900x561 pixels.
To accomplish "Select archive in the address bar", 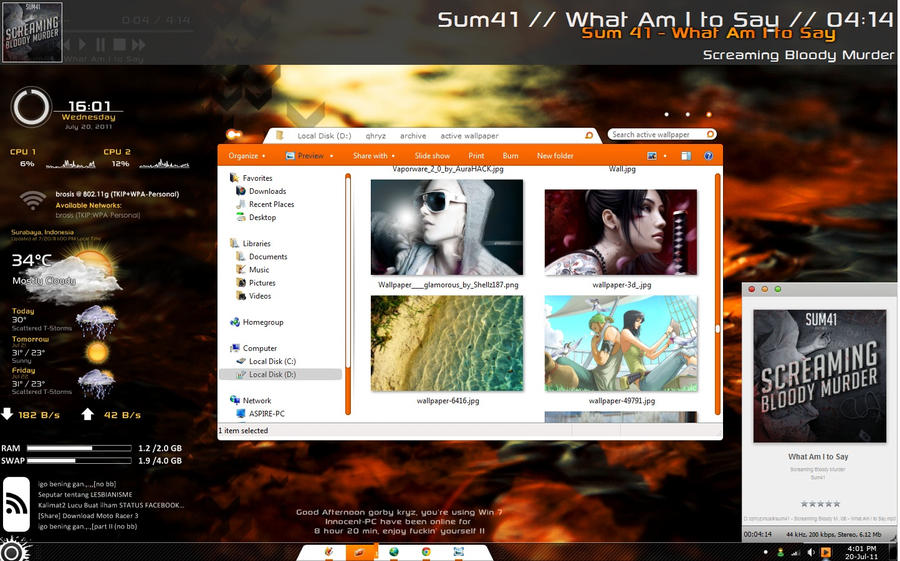I will [x=413, y=136].
